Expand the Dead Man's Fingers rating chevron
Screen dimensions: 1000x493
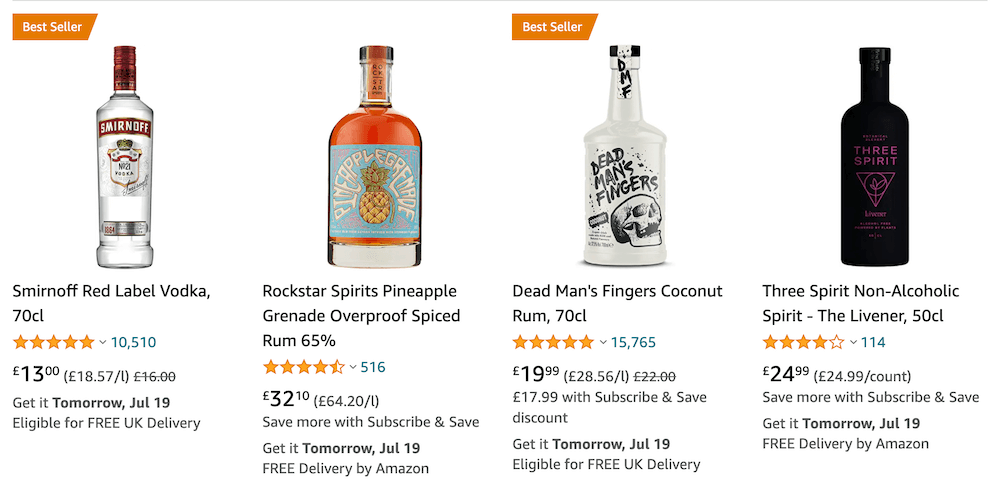point(602,343)
